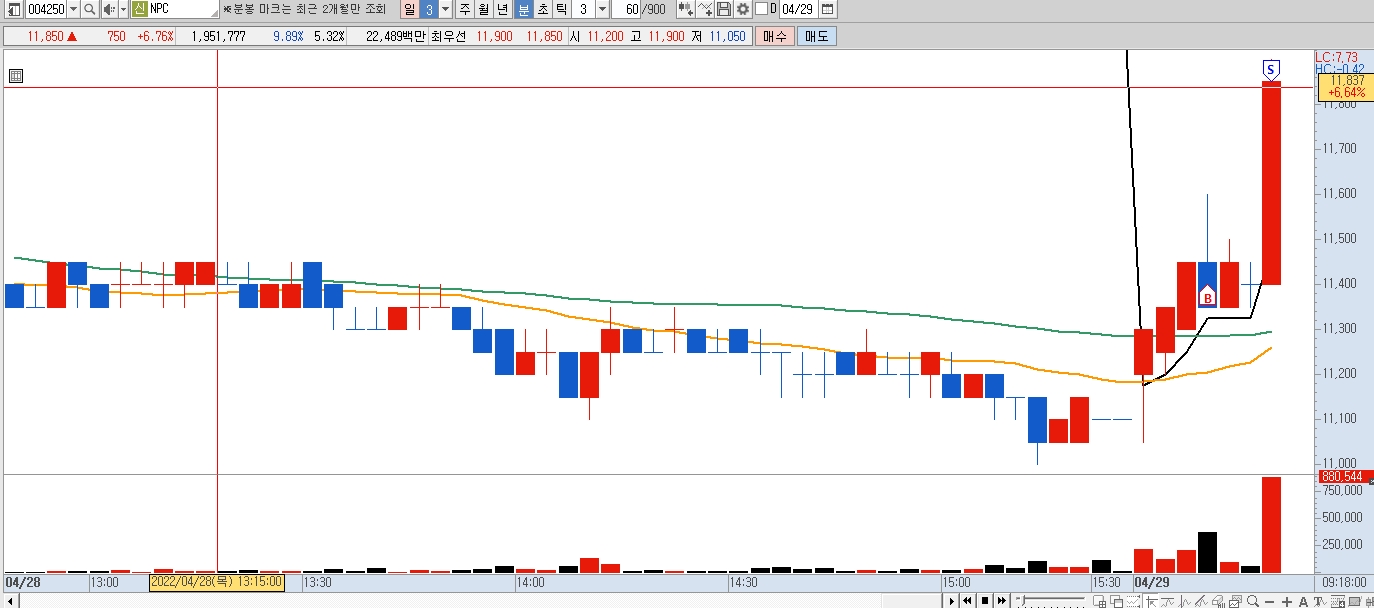Click the 매도 sell button
The image size is (1374, 608).
pos(817,36)
